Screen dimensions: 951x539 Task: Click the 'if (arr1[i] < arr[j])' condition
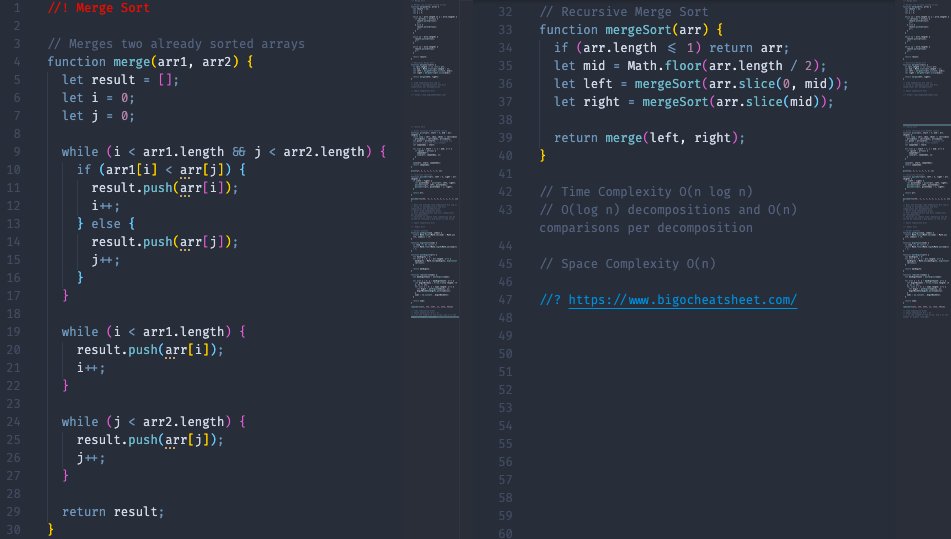(154, 170)
